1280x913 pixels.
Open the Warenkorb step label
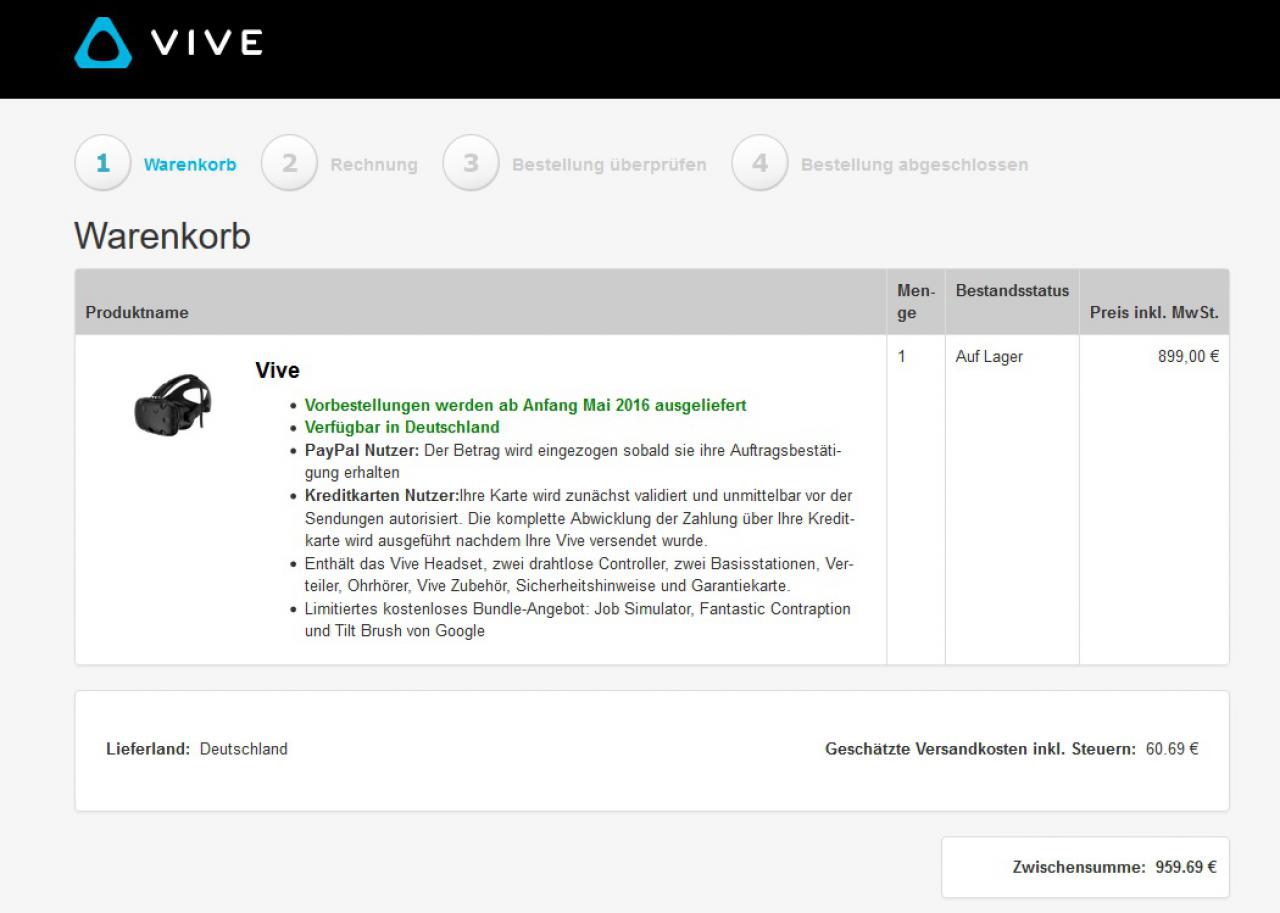[x=190, y=165]
